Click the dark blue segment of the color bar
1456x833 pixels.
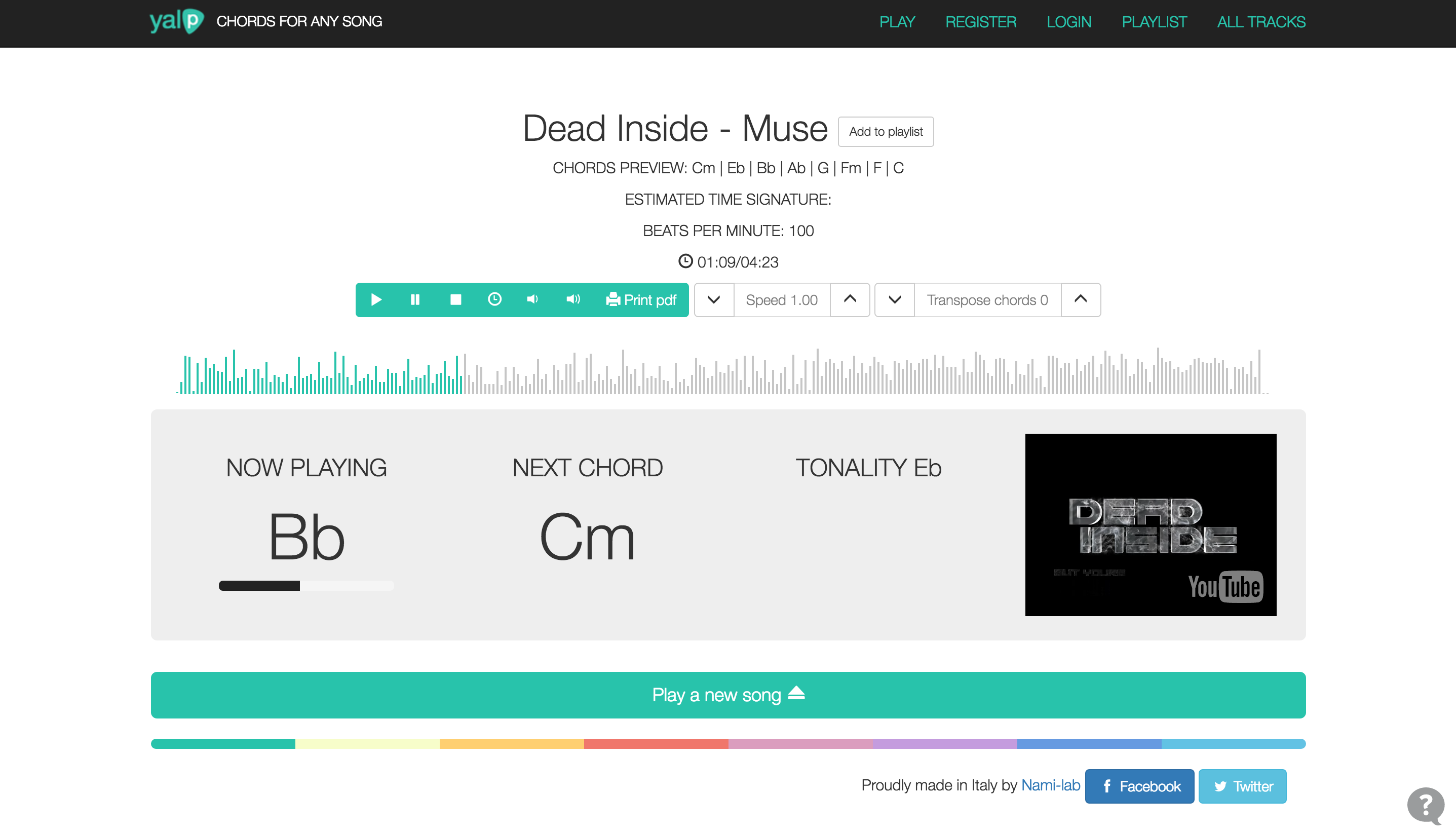[x=1089, y=744]
